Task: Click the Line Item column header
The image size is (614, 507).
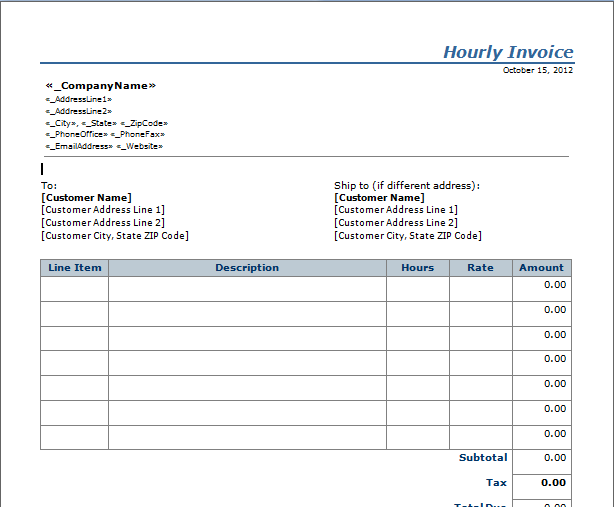Action: pos(74,268)
